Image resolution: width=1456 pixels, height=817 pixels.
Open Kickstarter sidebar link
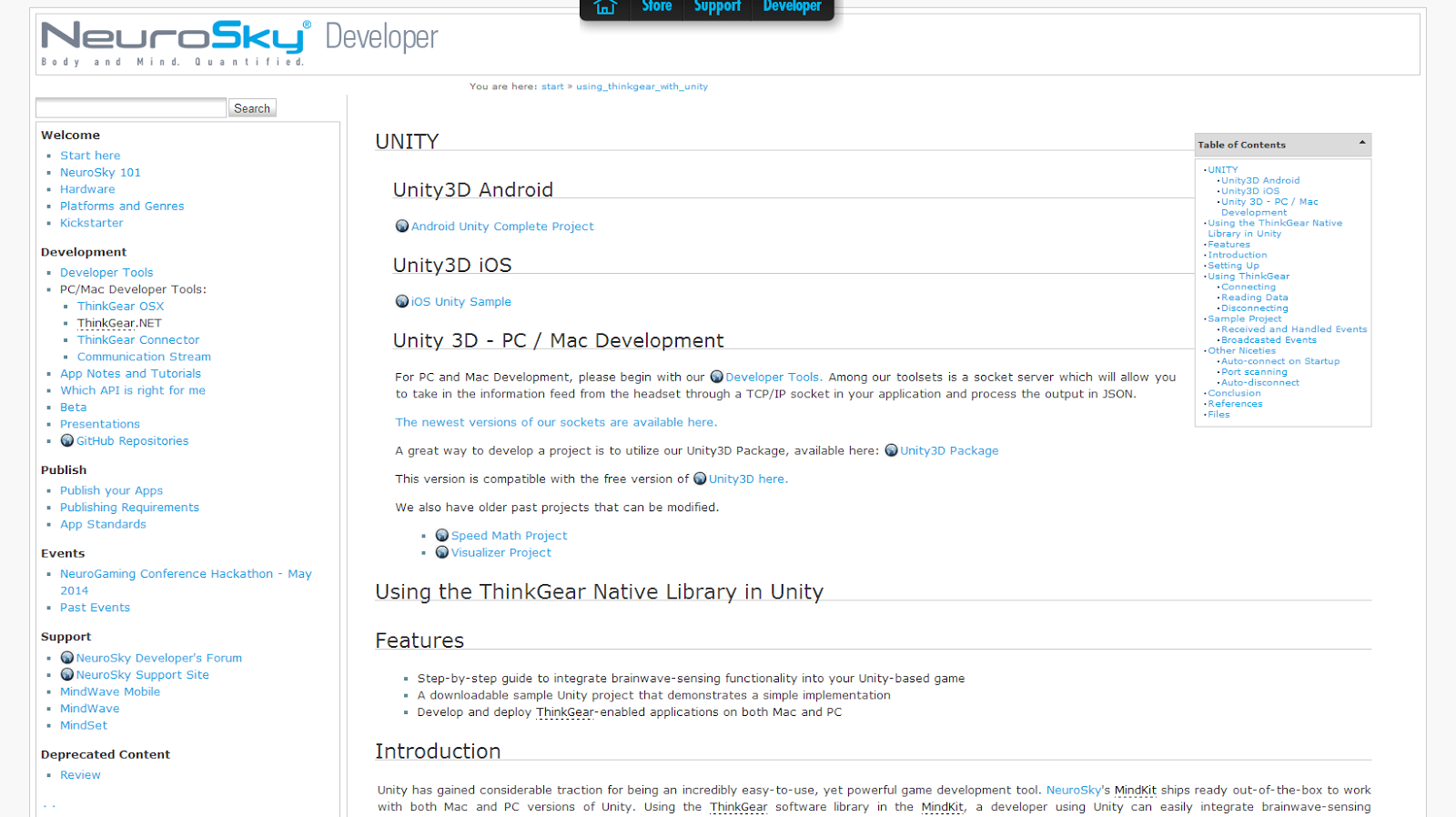(x=91, y=223)
